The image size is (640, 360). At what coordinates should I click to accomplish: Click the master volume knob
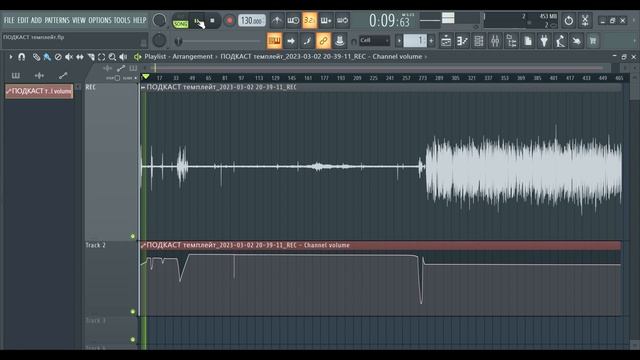click(159, 20)
